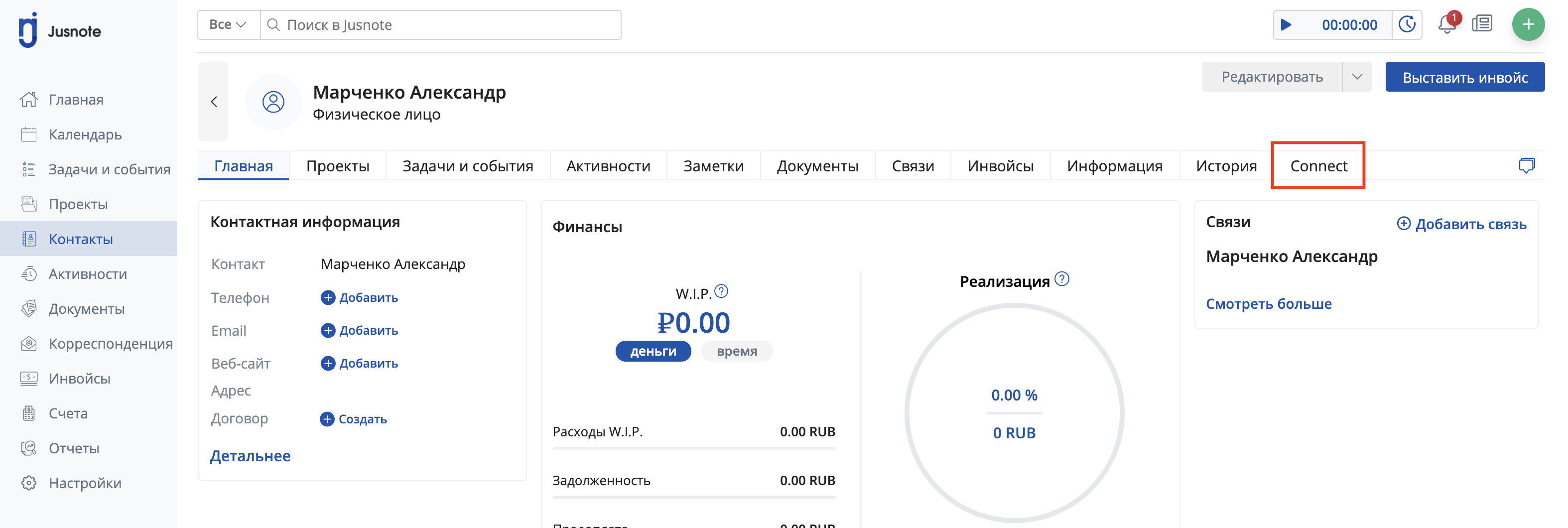Click the green plus create button
The height and width of the screenshot is (528, 1568).
[1528, 24]
